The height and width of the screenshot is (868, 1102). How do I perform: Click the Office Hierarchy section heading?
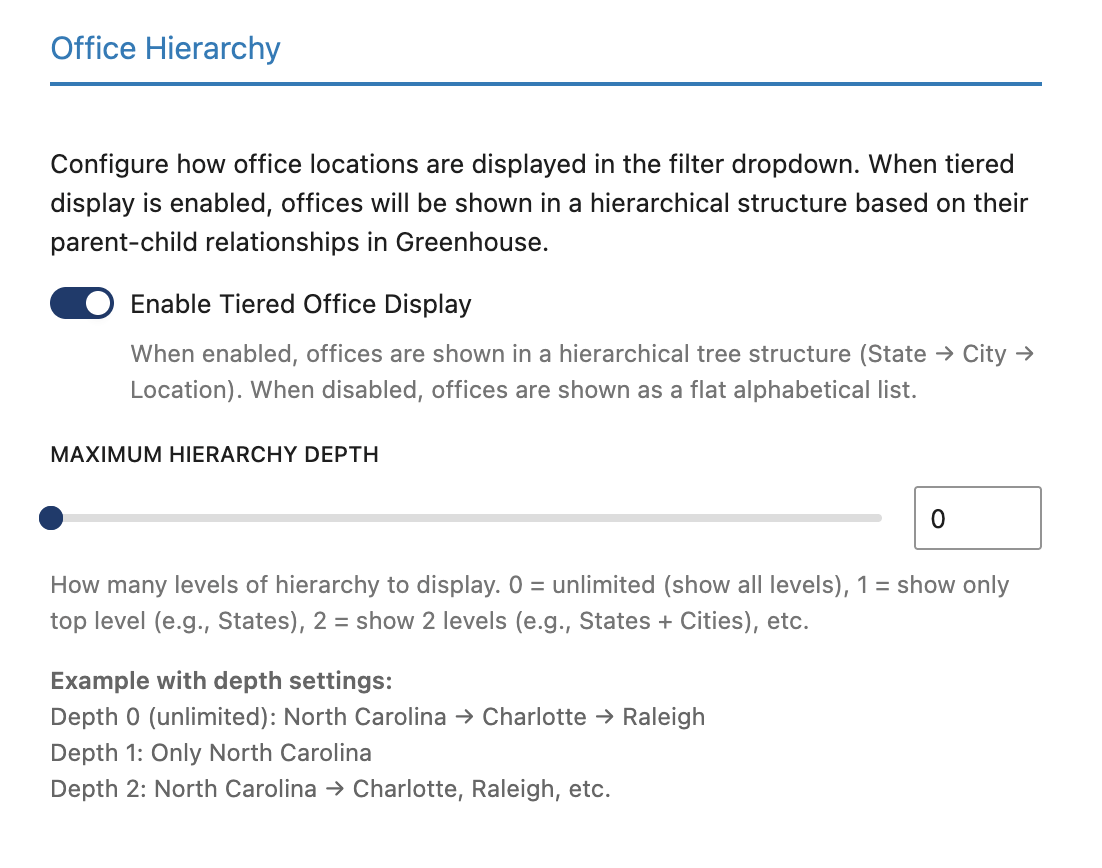(165, 48)
